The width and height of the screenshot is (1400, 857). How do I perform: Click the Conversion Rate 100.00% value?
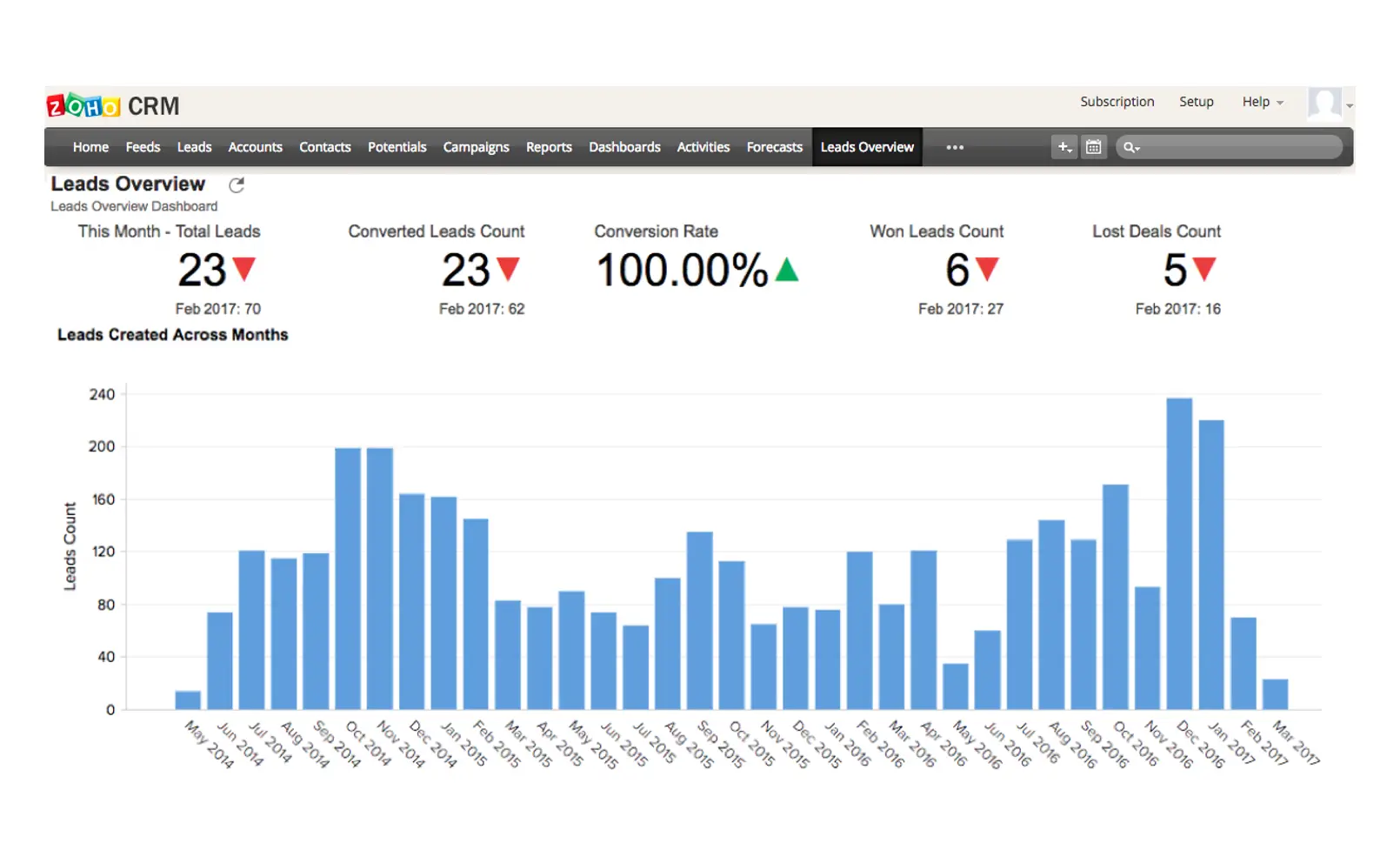tap(682, 270)
